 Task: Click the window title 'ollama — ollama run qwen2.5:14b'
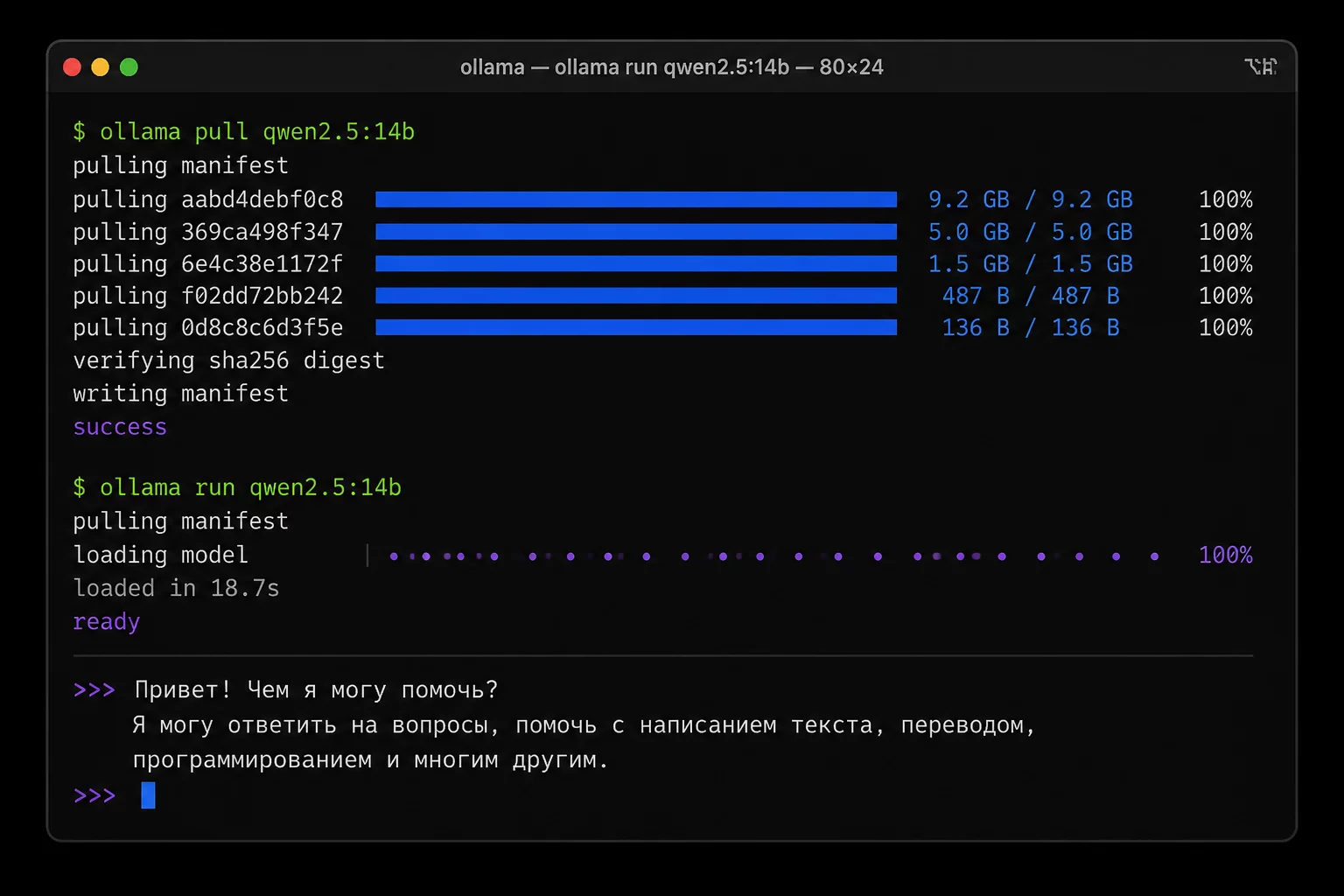click(x=625, y=67)
